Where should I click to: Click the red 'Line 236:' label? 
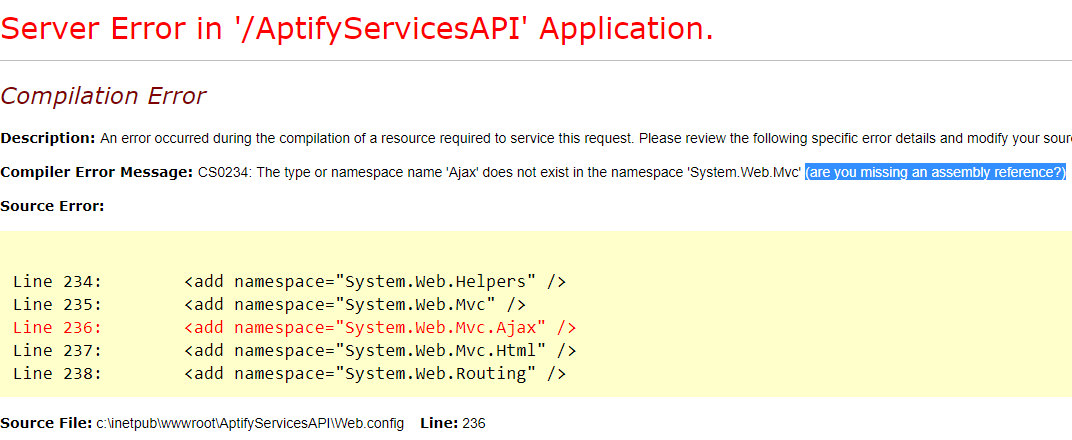pyautogui.click(x=57, y=328)
